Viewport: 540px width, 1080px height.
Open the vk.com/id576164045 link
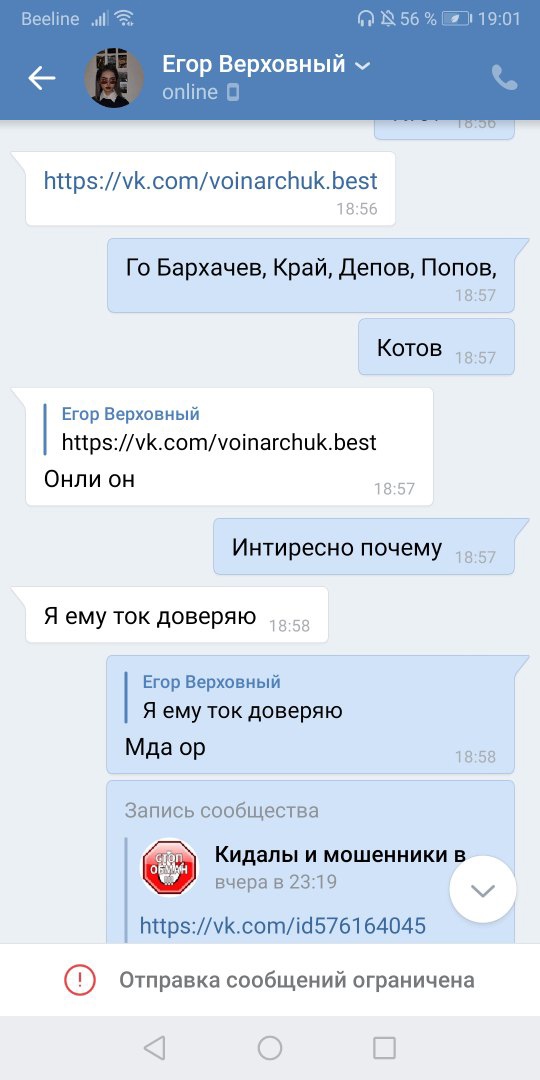tap(282, 925)
